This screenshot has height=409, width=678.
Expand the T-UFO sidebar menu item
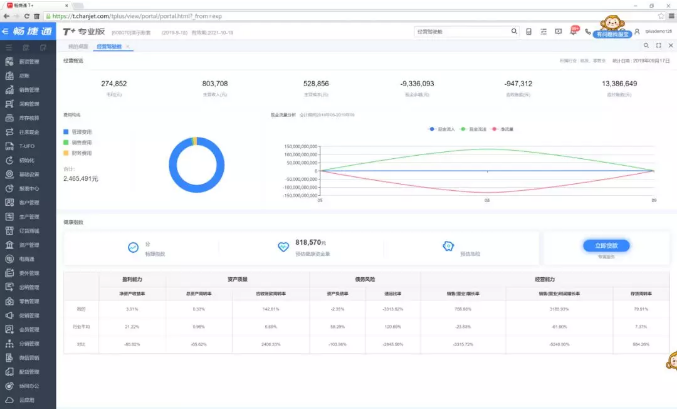click(27, 145)
